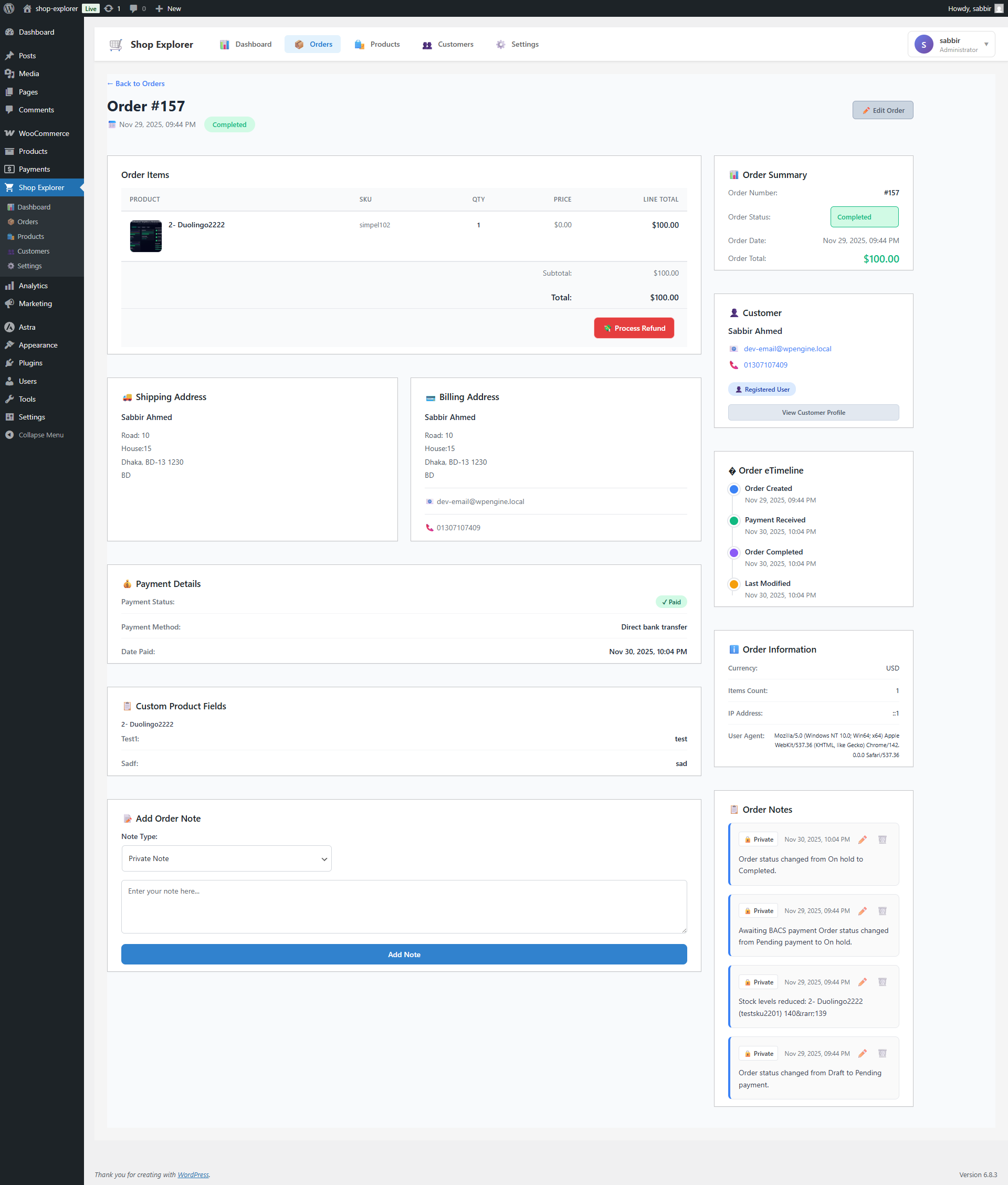1008x1185 pixels.
Task: Expand the sabbir Administrator user dropdown
Action: click(951, 45)
